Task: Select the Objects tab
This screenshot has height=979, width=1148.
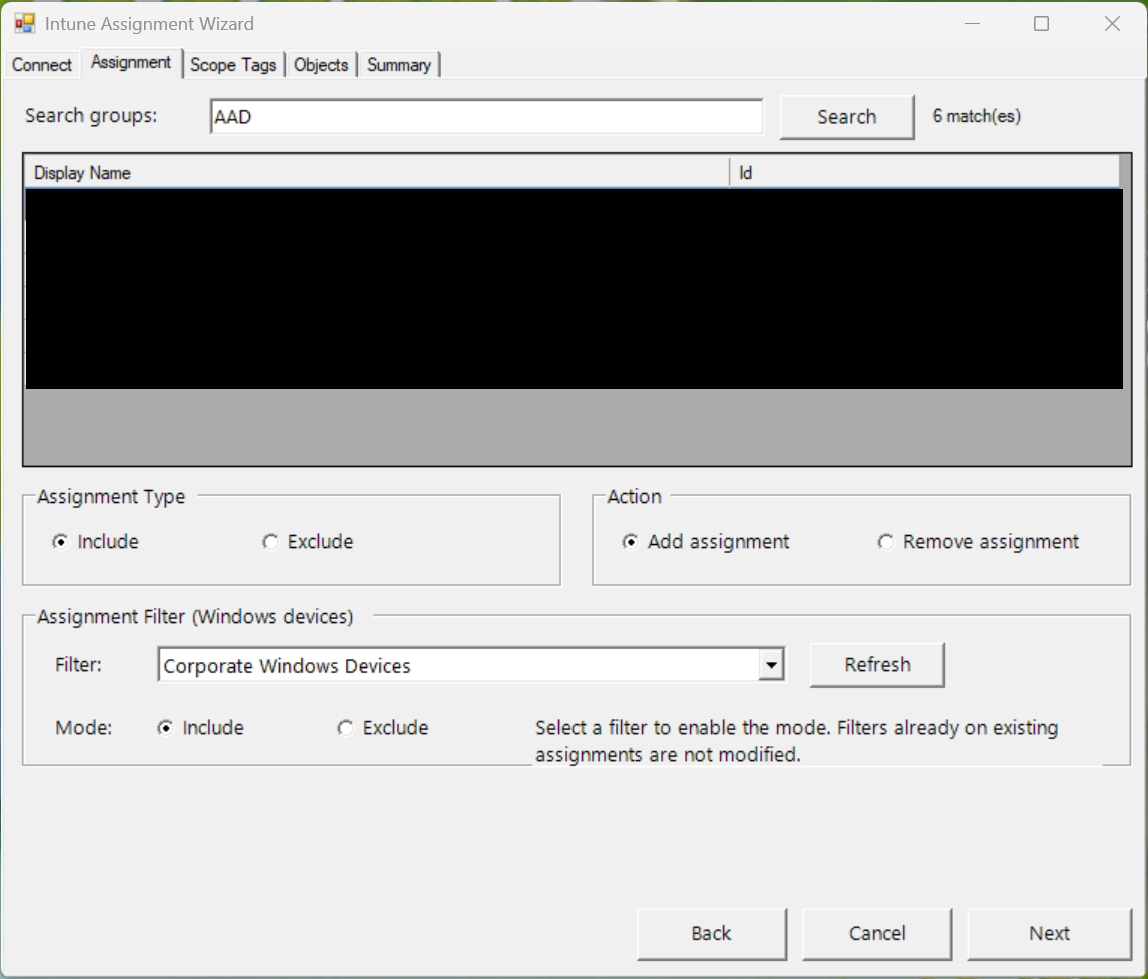Action: (321, 64)
